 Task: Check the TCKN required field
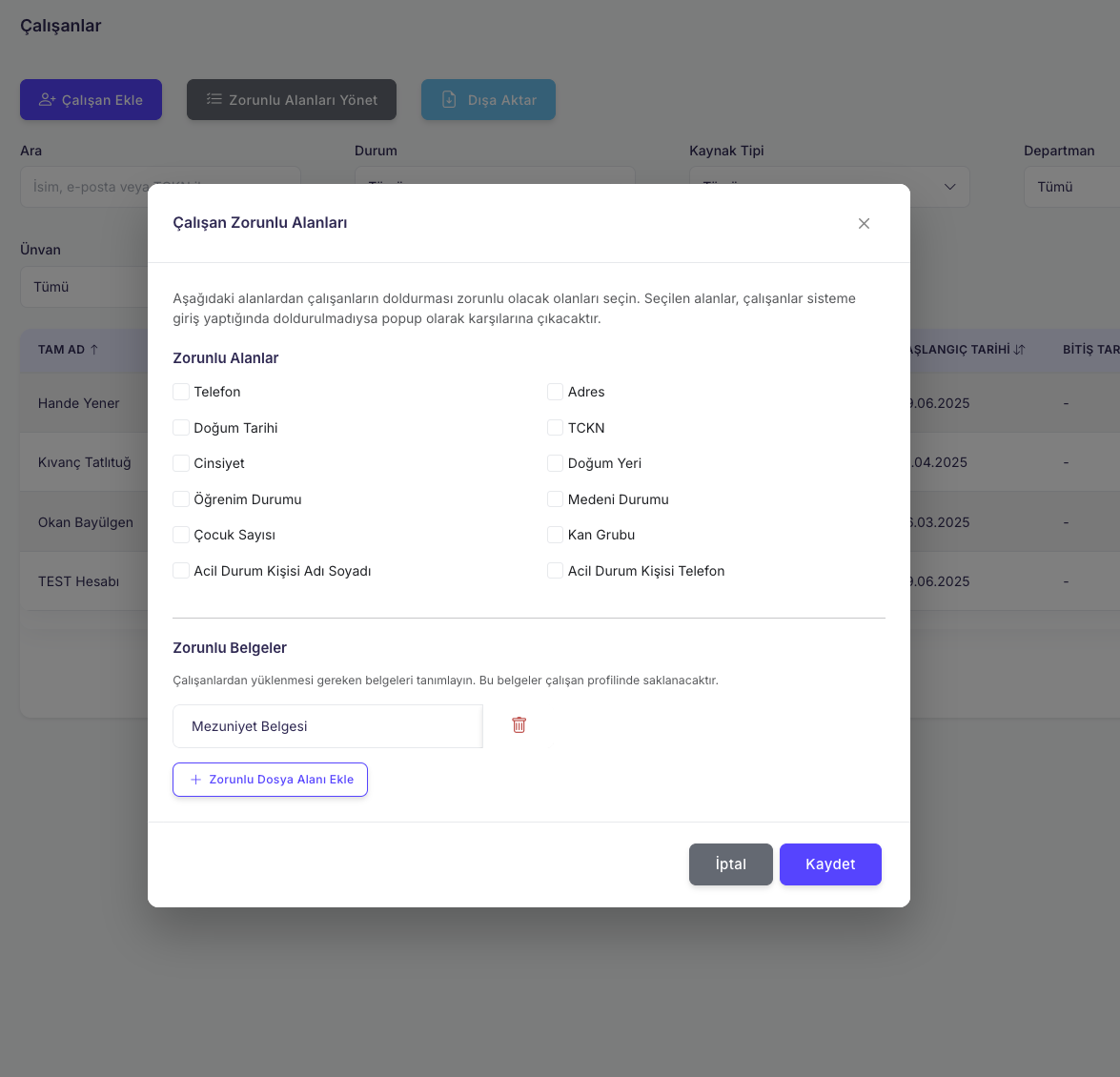click(555, 428)
